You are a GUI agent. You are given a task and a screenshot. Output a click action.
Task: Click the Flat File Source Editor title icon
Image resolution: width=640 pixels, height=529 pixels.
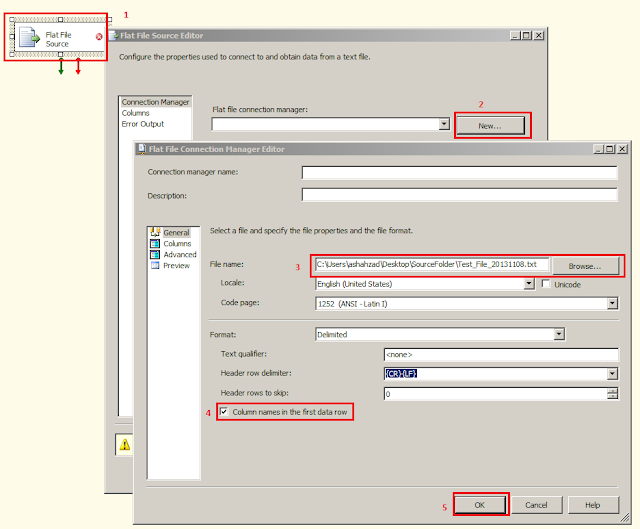tap(113, 36)
